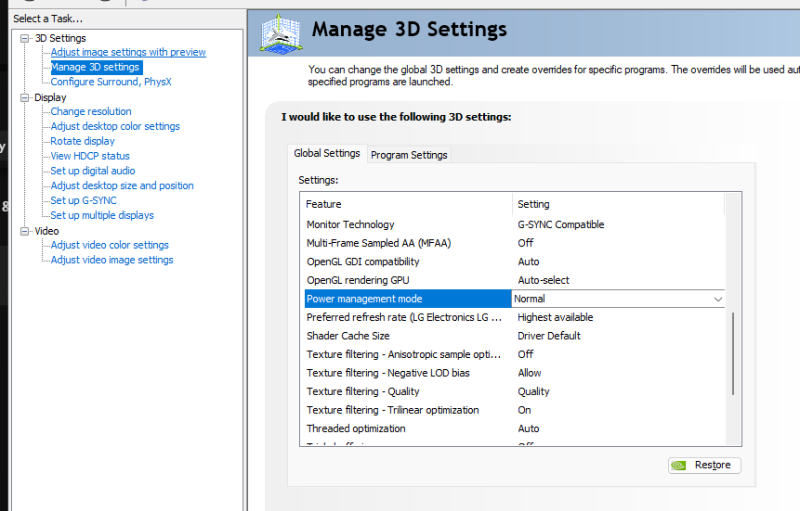This screenshot has height=511, width=800.
Task: Select Multi-Frame Sampled AA (MFAA) row
Action: (514, 243)
